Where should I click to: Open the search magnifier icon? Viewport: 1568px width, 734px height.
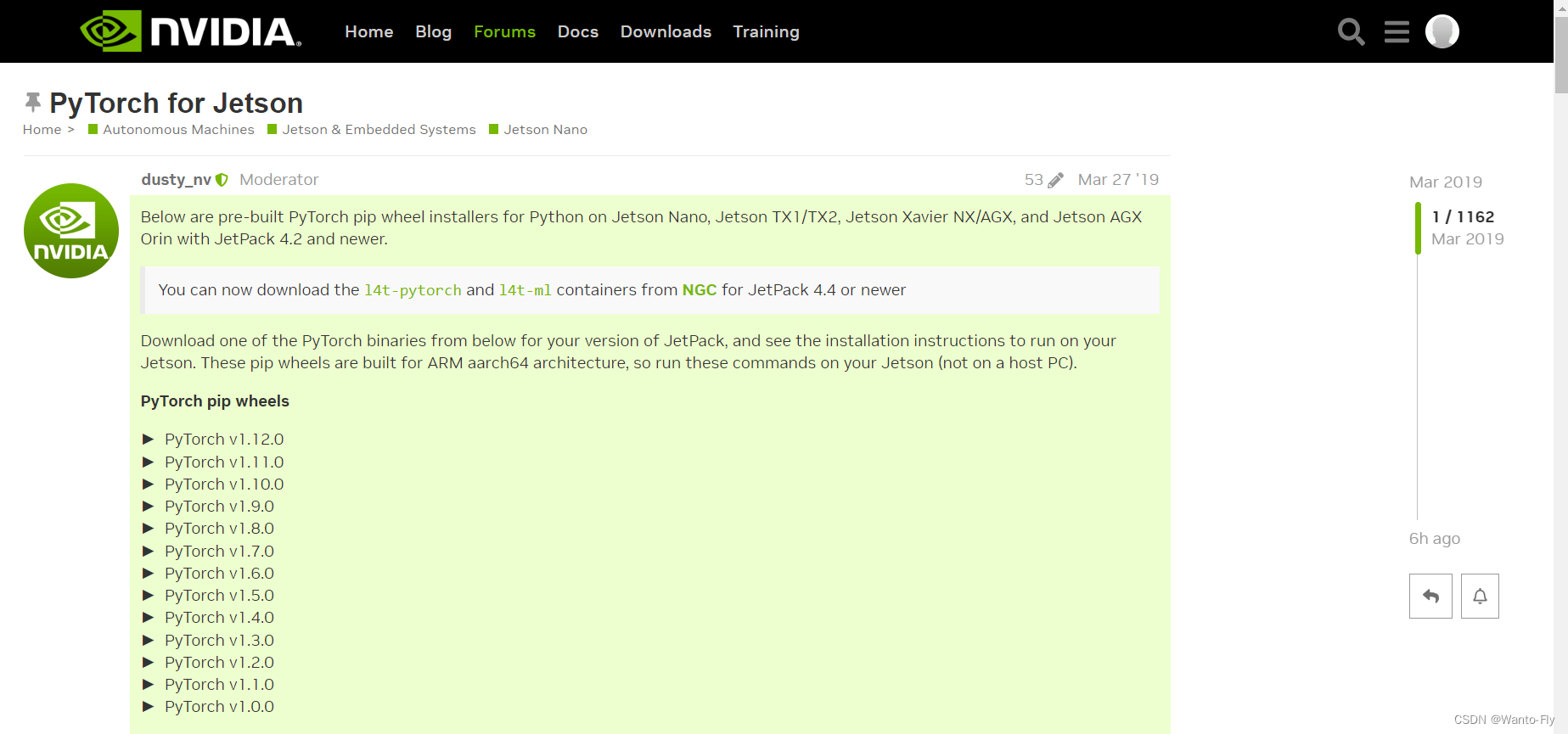[1351, 31]
